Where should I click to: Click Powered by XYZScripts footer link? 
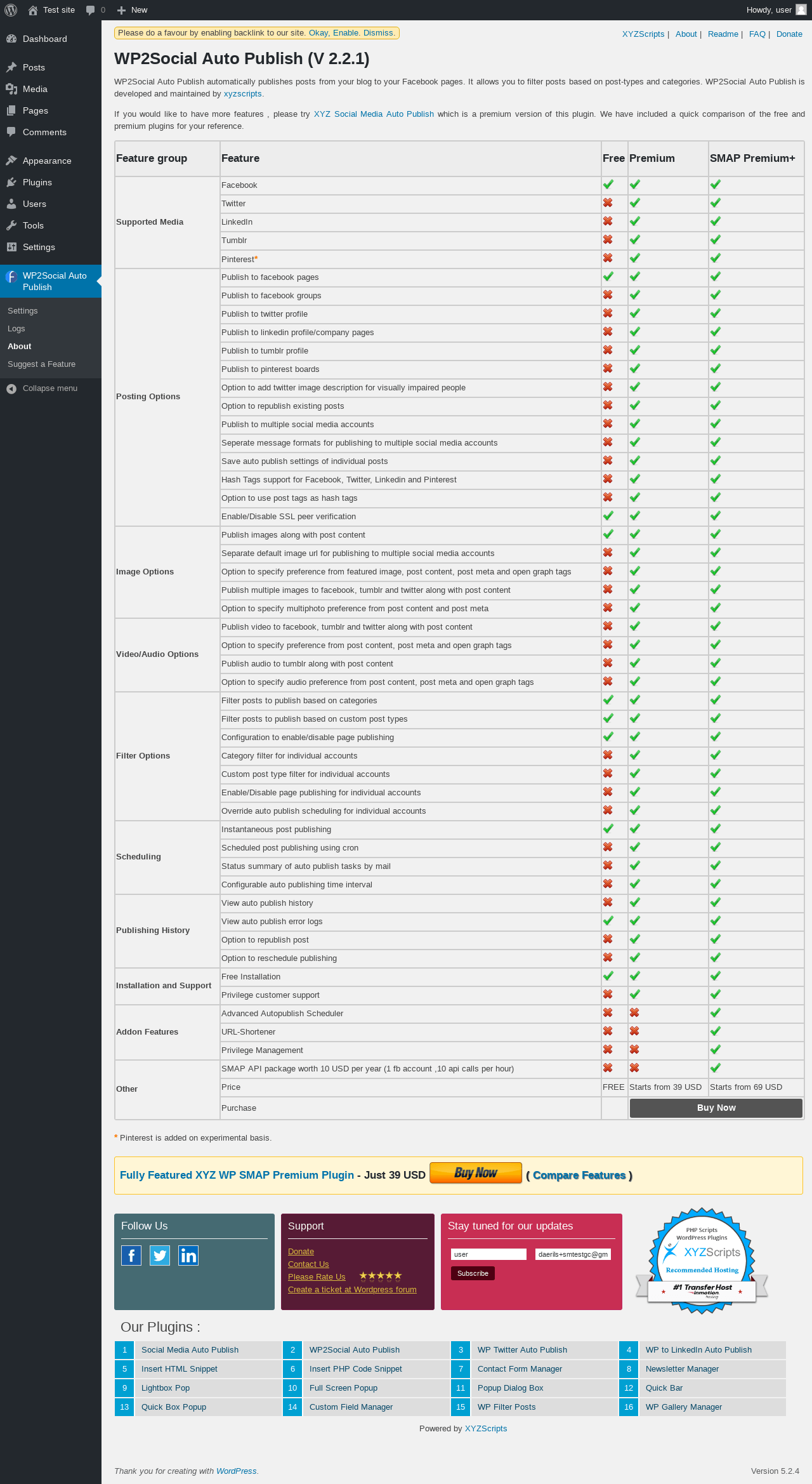[486, 1429]
